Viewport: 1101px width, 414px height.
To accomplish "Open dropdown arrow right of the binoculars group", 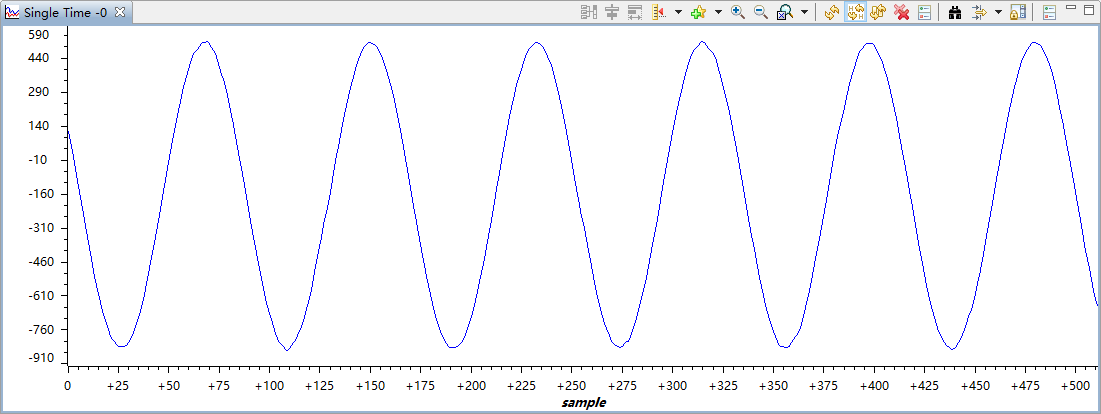I will [x=998, y=12].
